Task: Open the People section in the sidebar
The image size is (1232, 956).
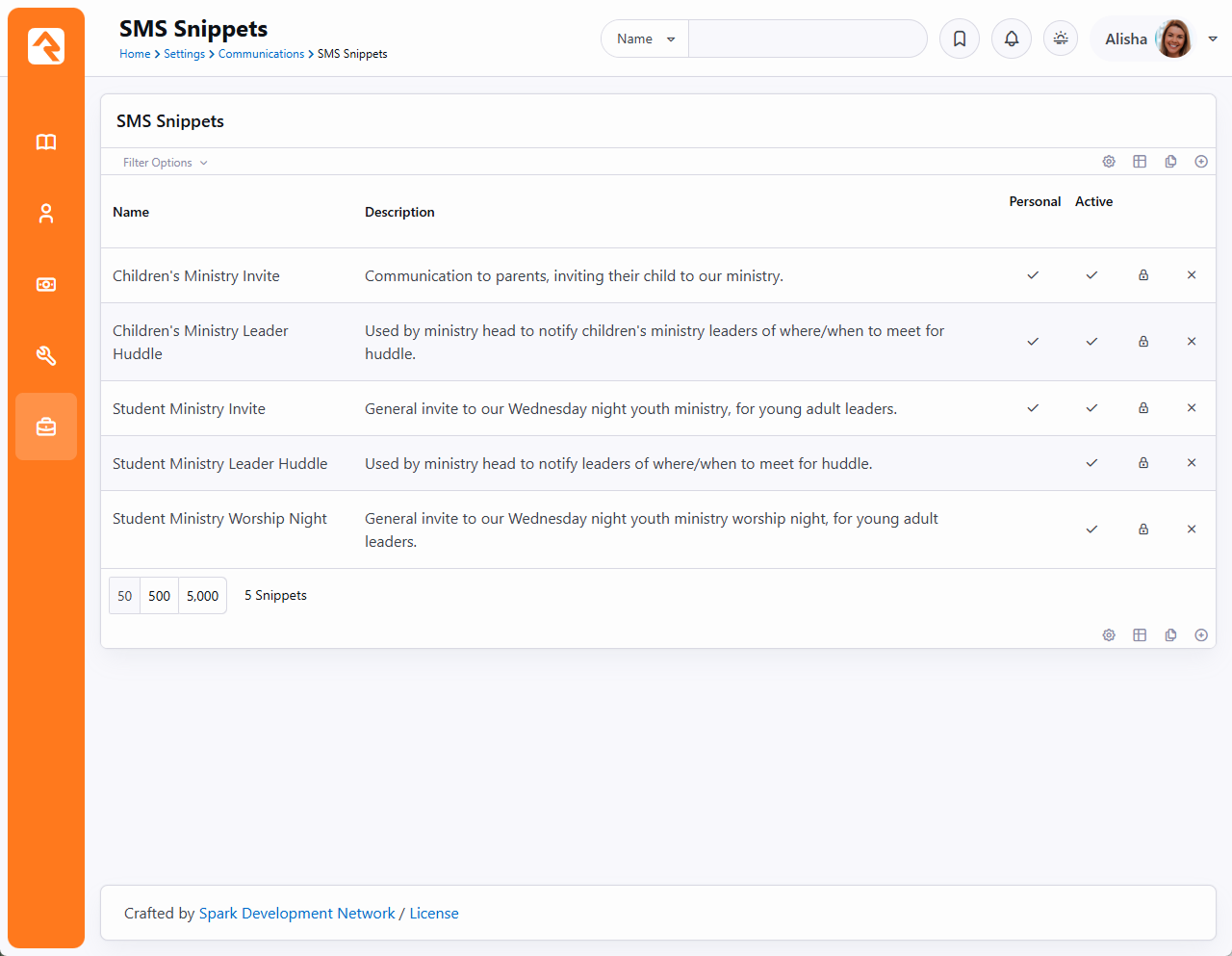Action: [46, 214]
